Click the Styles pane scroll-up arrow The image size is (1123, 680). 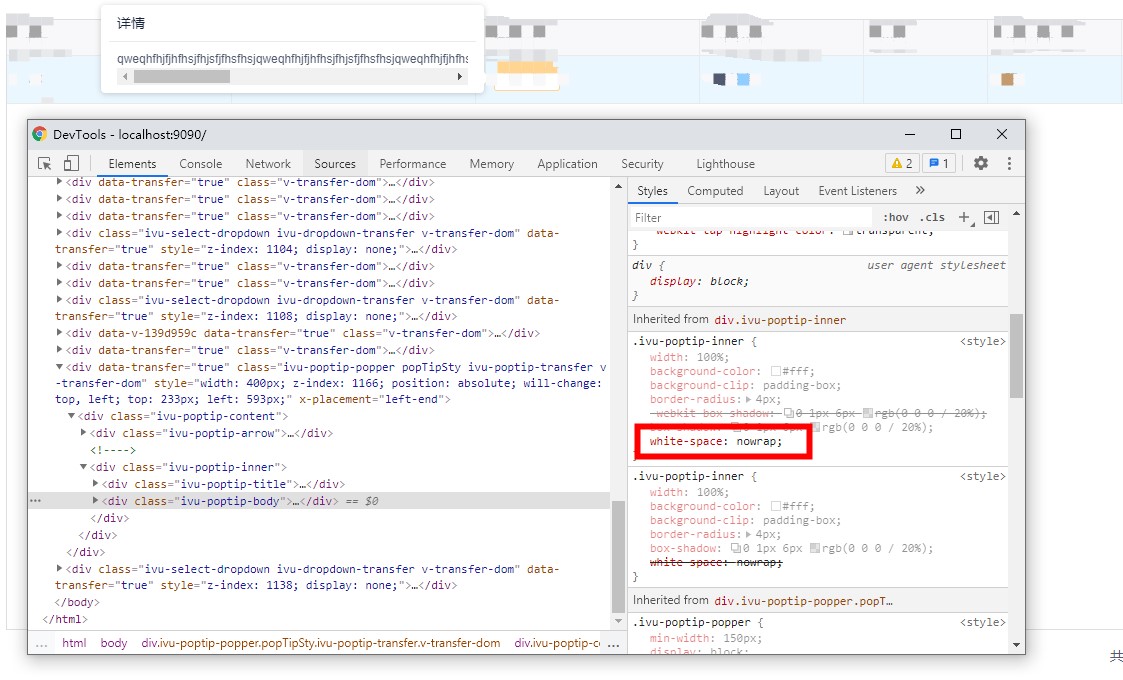1016,214
